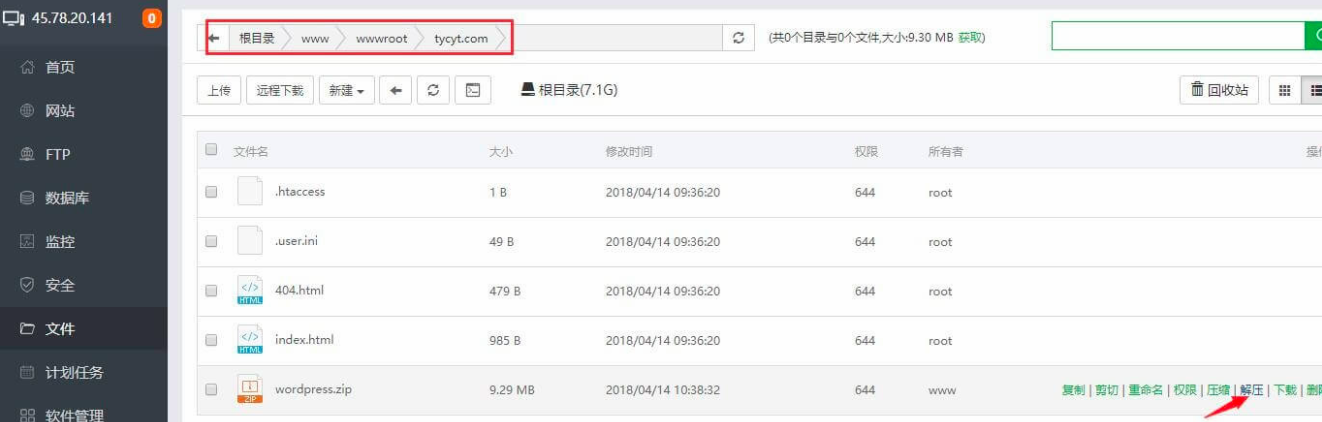Refresh the path bar with reload icon
Image resolution: width=1322 pixels, height=422 pixels.
[x=738, y=38]
